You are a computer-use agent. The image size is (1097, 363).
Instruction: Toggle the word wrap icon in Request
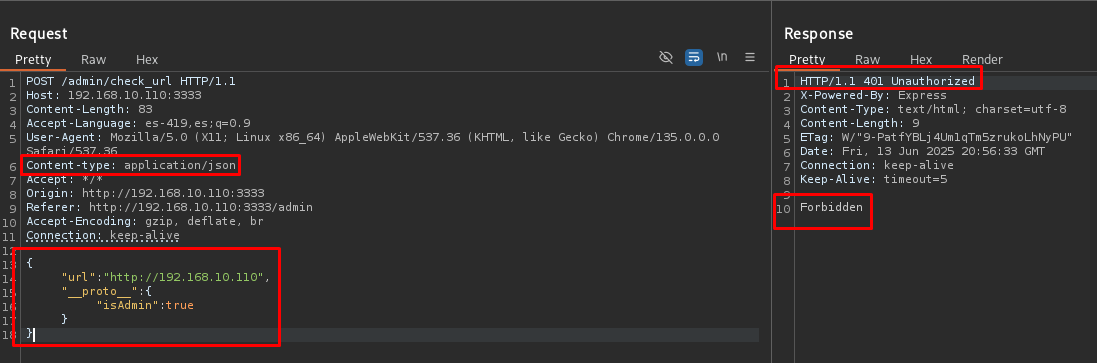pyautogui.click(x=693, y=57)
